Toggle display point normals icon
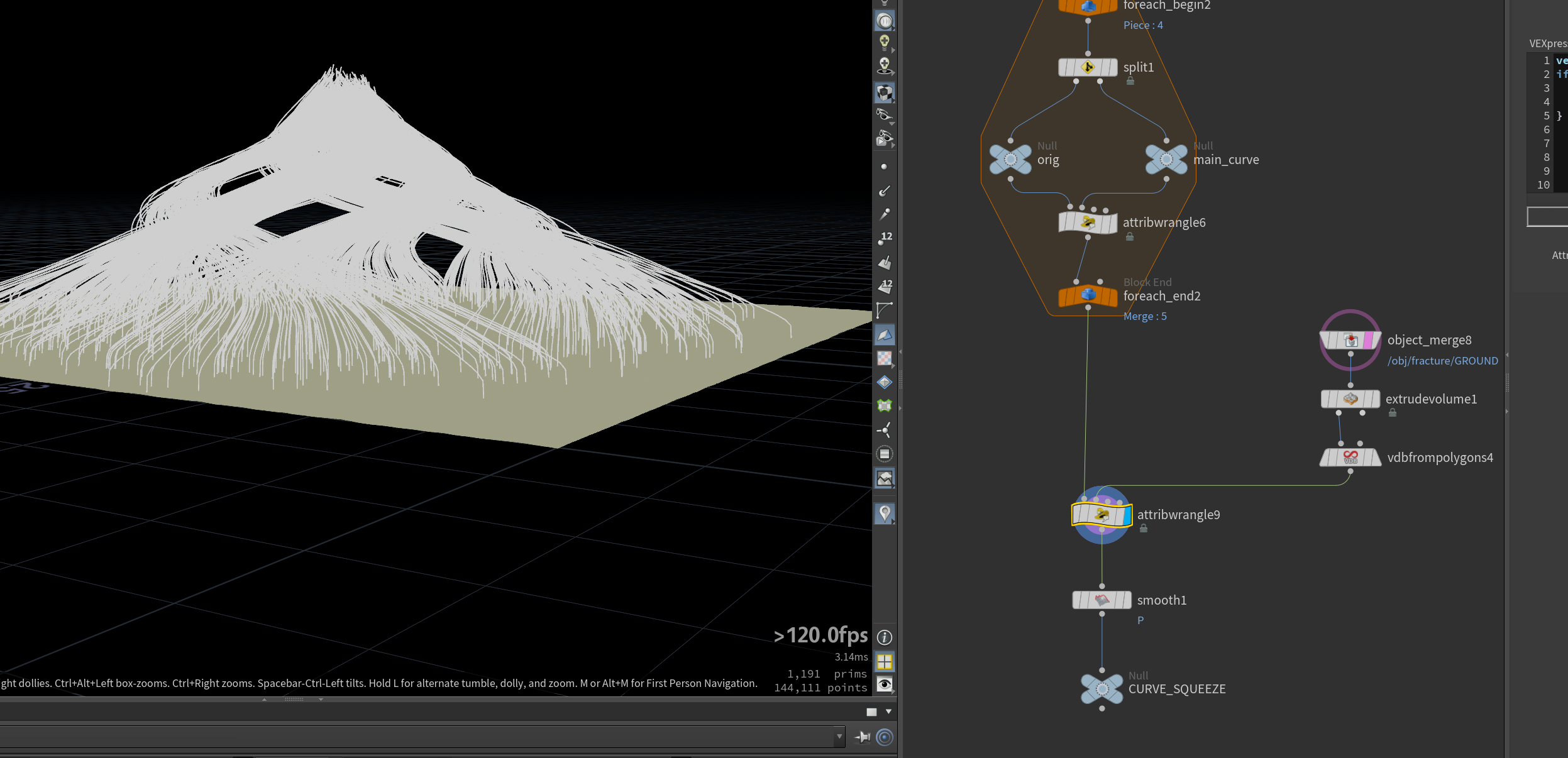 pos(884,190)
